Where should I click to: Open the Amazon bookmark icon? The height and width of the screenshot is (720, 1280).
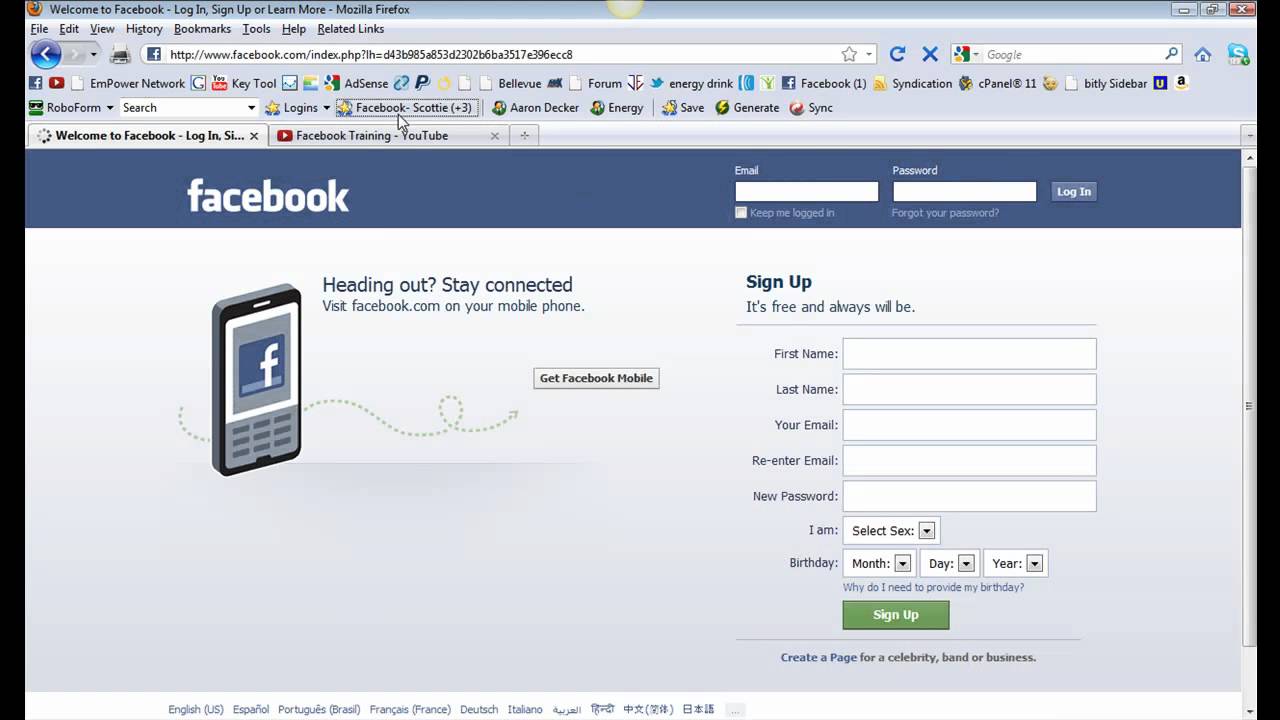click(x=1181, y=83)
